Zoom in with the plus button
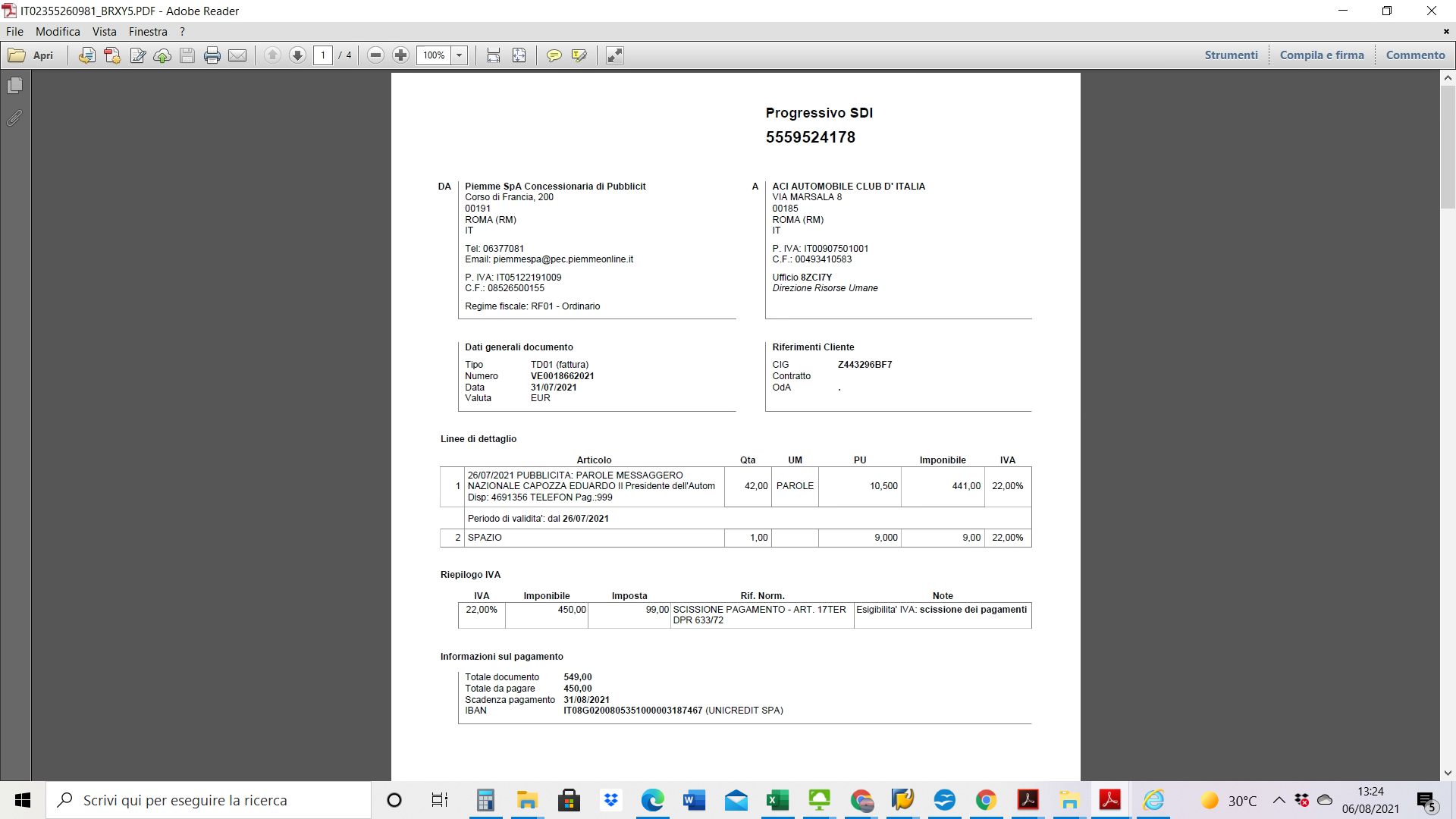The image size is (1456, 819). pos(401,55)
